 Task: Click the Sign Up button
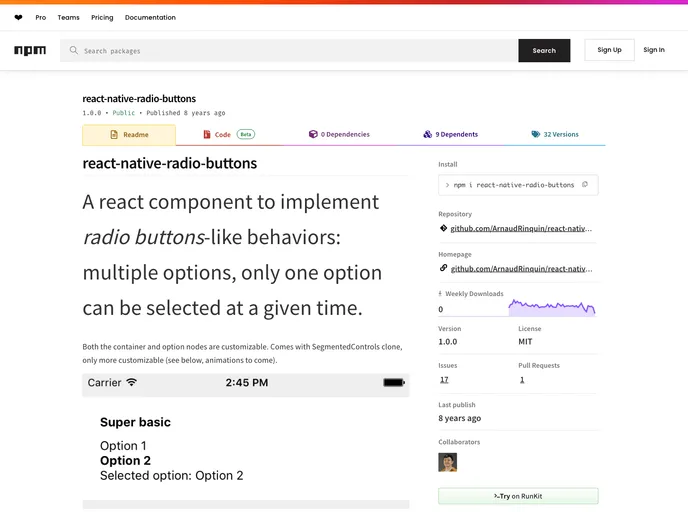coord(609,50)
